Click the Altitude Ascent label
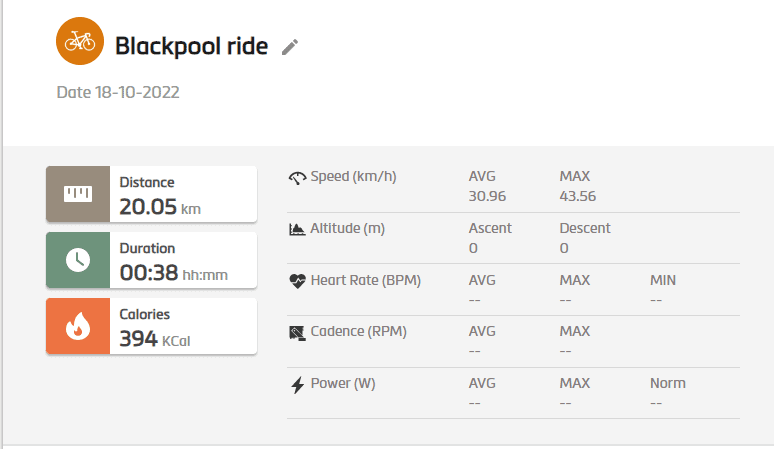Screen dimensions: 774x449 [x=490, y=228]
